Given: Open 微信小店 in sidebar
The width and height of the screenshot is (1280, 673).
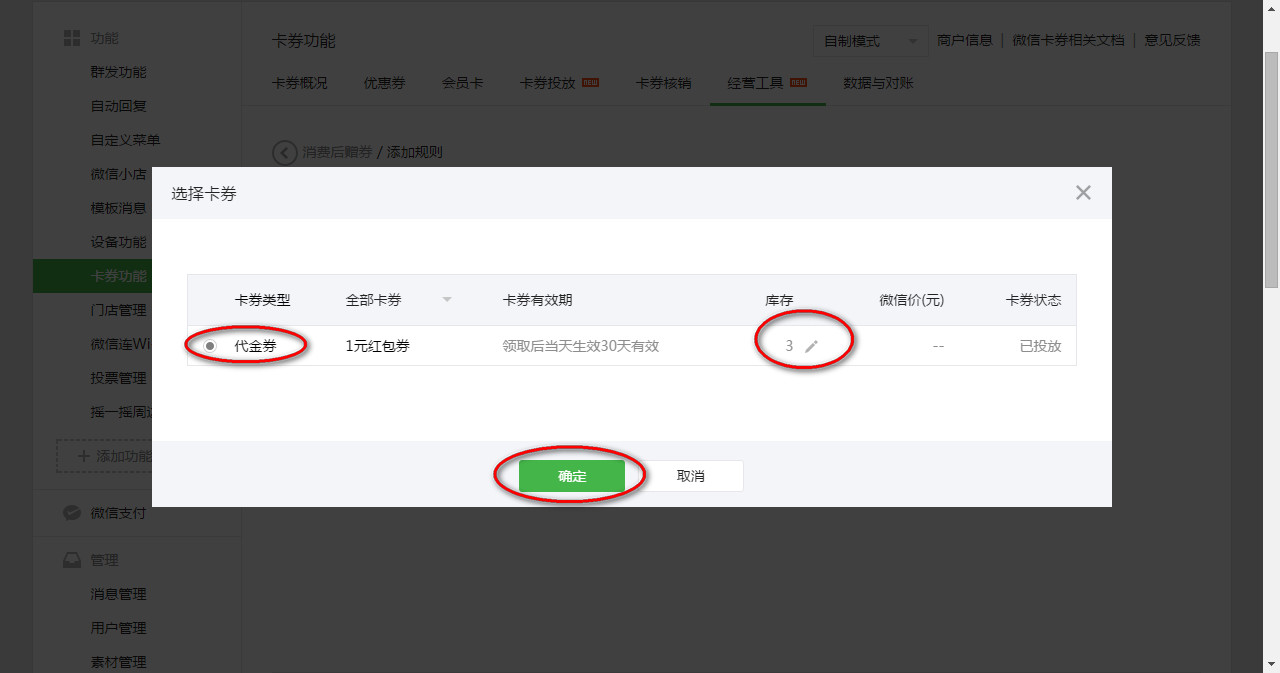Looking at the screenshot, I should click(x=118, y=174).
